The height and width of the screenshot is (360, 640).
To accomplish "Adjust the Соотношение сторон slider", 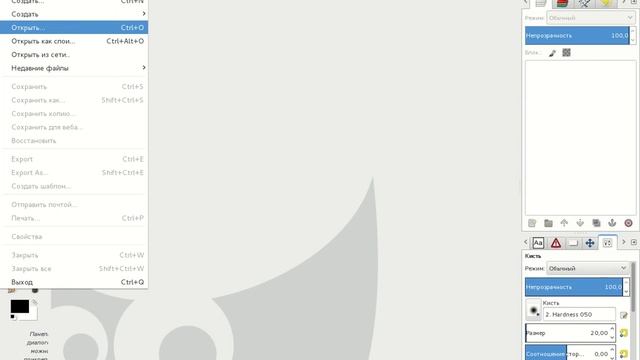I will click(567, 353).
